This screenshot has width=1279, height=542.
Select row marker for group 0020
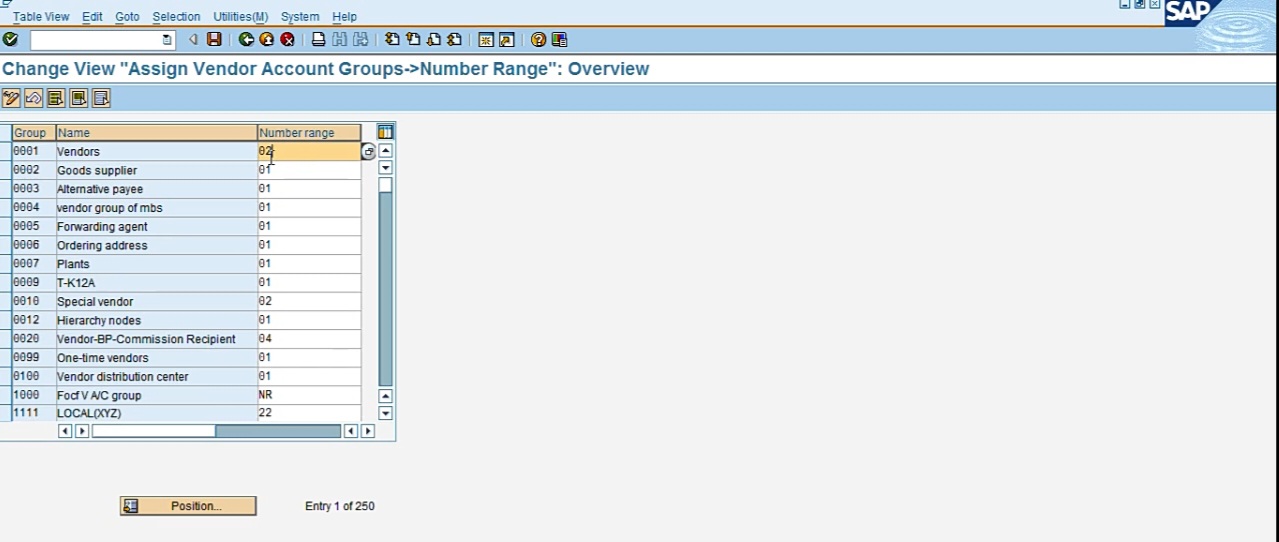pyautogui.click(x=5, y=339)
